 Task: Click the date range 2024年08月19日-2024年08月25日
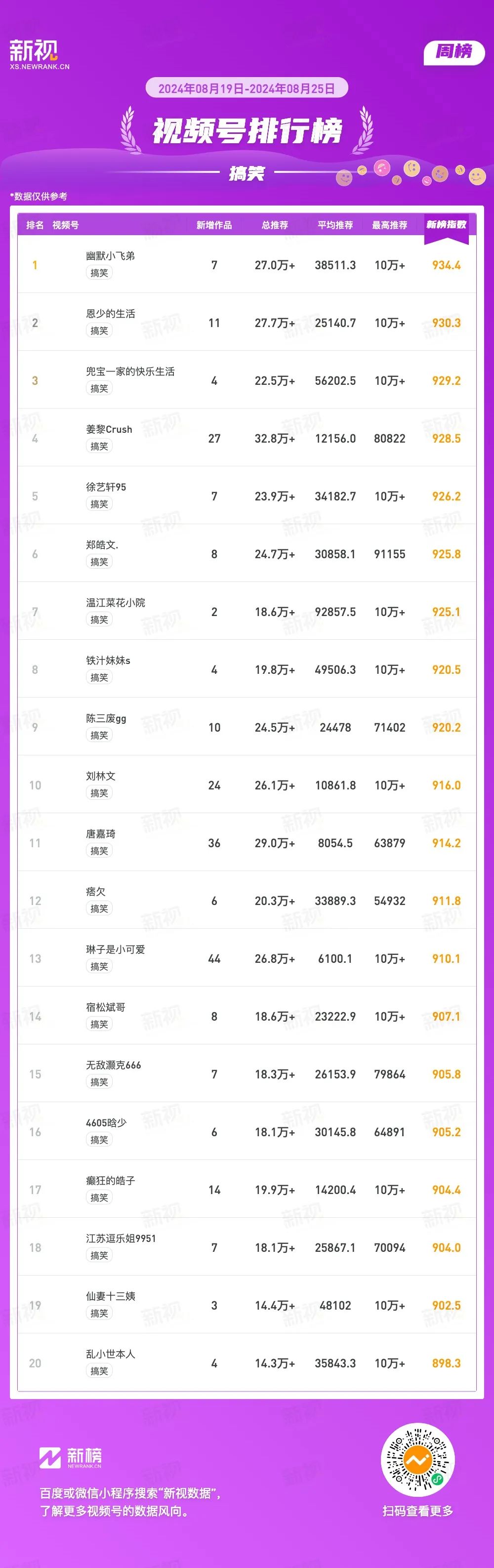(x=247, y=88)
